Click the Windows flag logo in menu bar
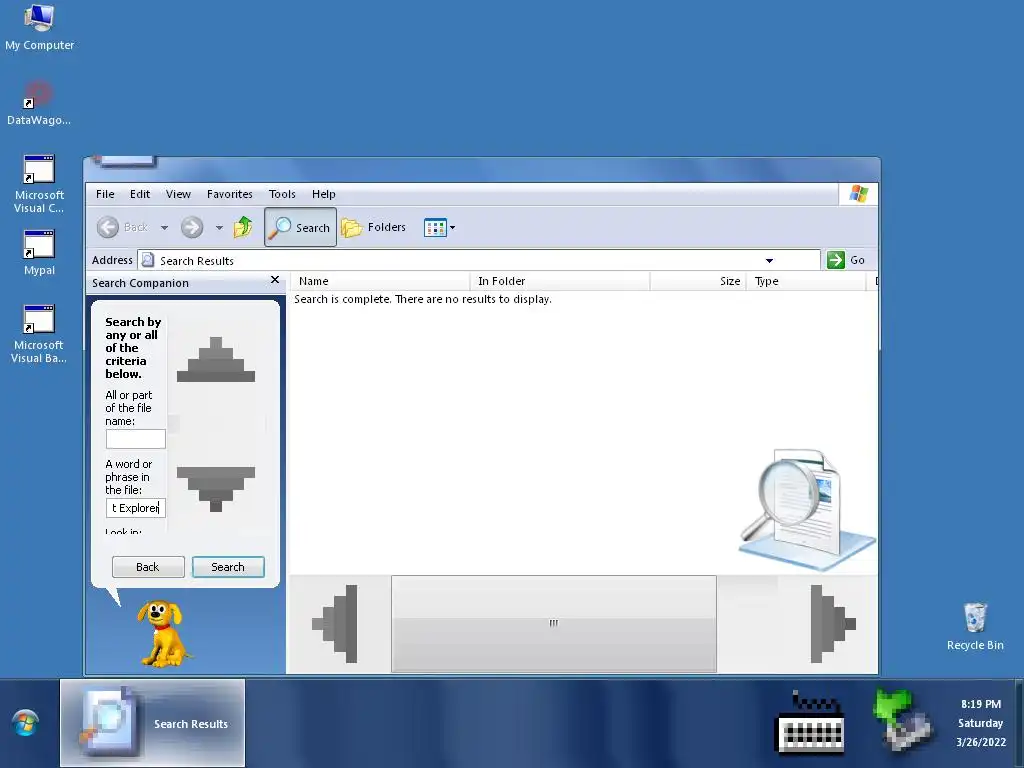1024x768 pixels. coord(858,194)
